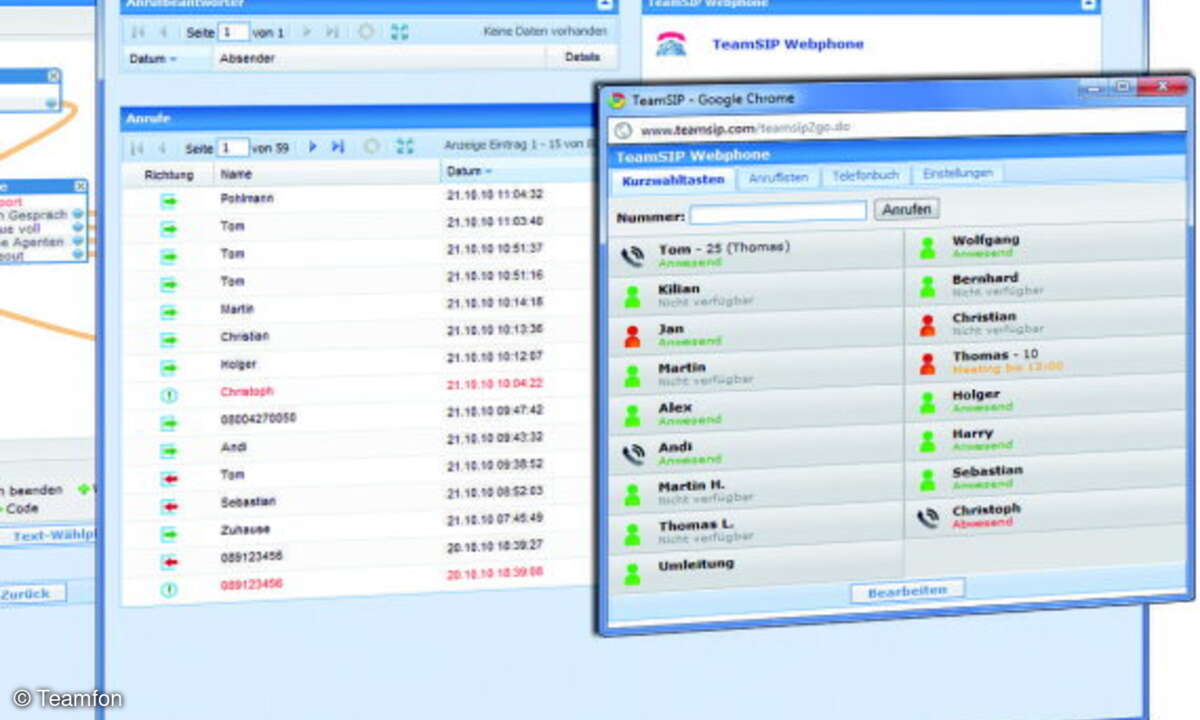
Task: Jump to last page in Anrufe list
Action: 338,147
